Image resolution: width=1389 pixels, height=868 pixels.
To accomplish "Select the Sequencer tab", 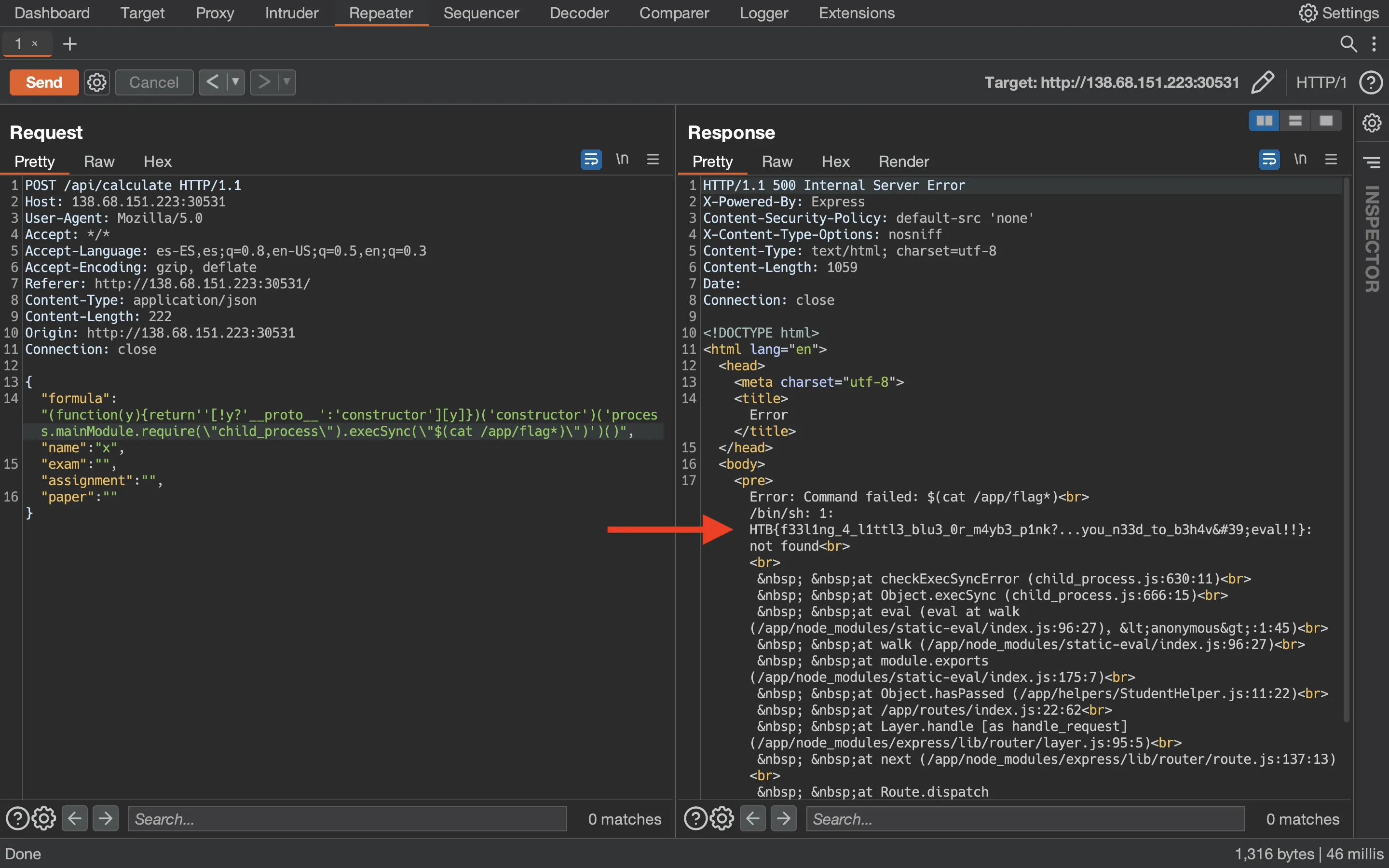I will point(481,13).
